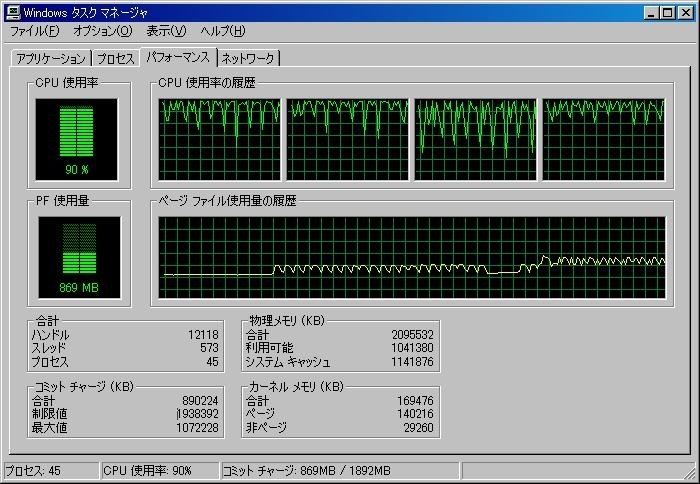Click the ページ ファイル使用量の履歴 label
The width and height of the screenshot is (700, 484).
click(227, 200)
